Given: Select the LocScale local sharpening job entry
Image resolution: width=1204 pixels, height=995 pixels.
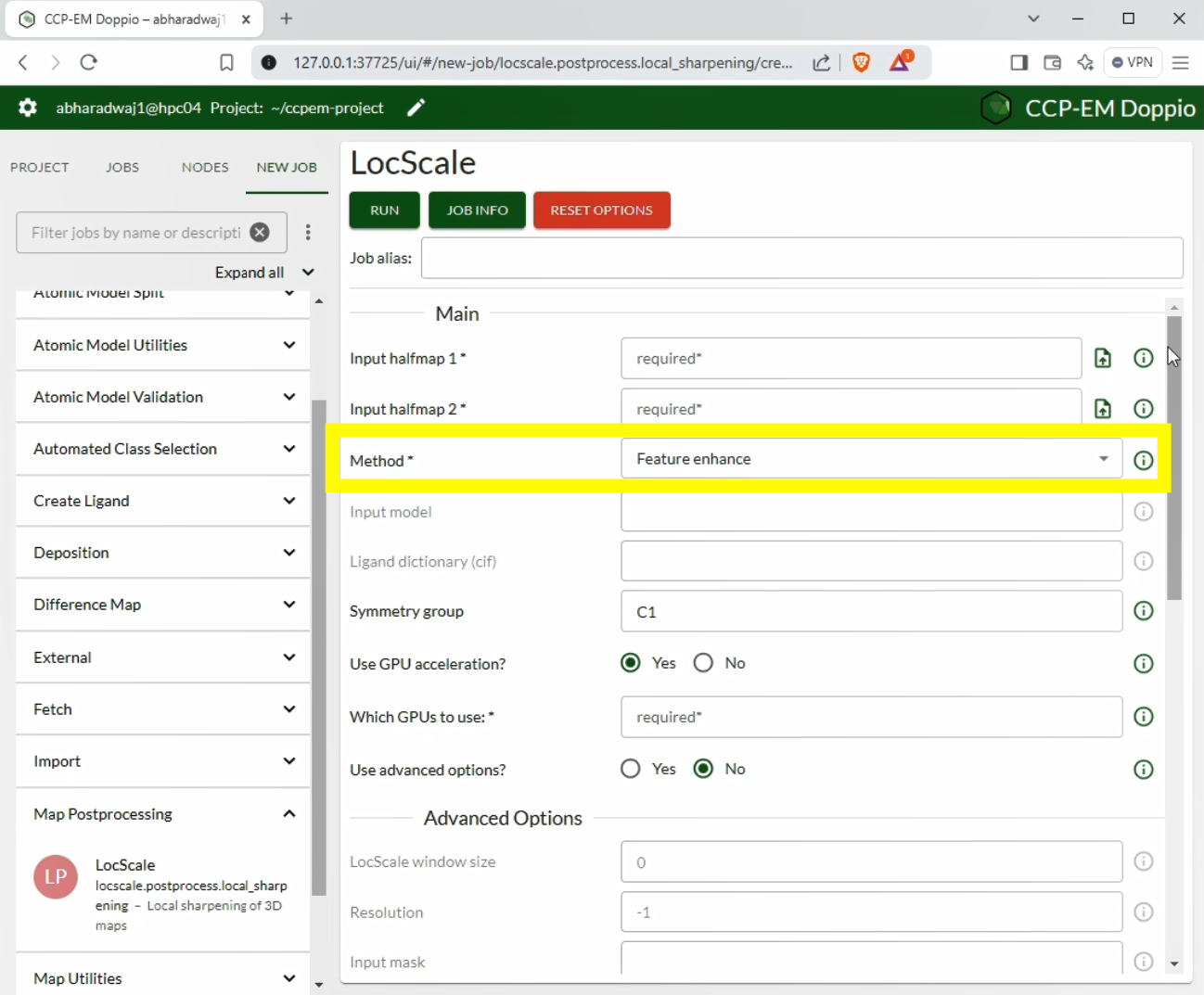Looking at the screenshot, I should click(x=163, y=895).
